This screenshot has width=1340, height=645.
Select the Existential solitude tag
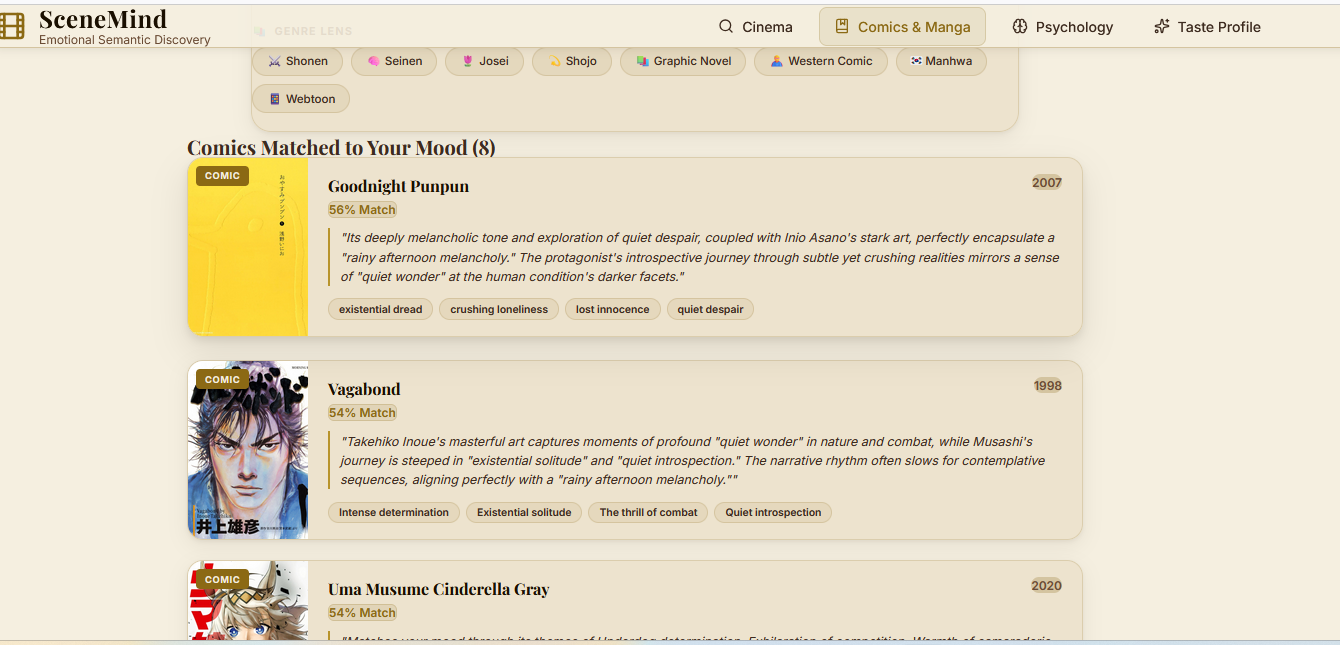point(524,512)
